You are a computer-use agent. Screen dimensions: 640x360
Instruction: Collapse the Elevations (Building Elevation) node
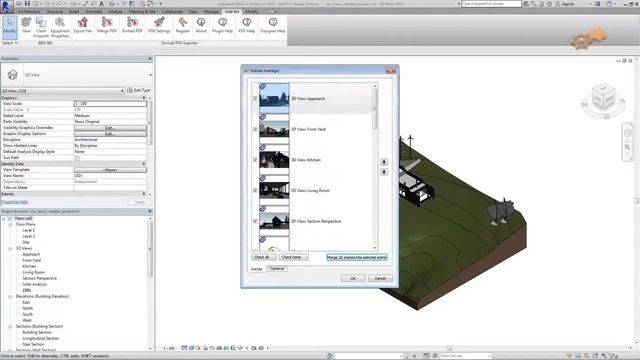pos(10,296)
